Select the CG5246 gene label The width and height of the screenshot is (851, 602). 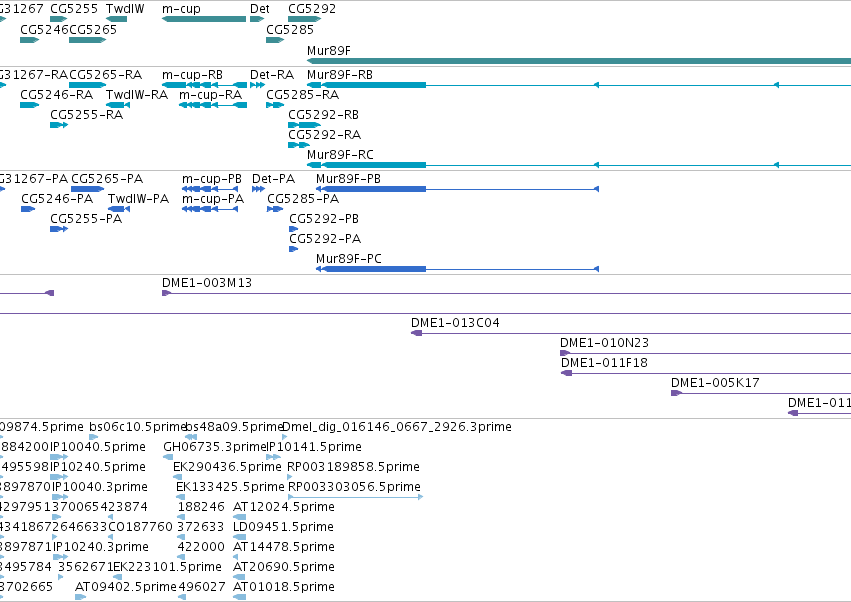tap(45, 29)
